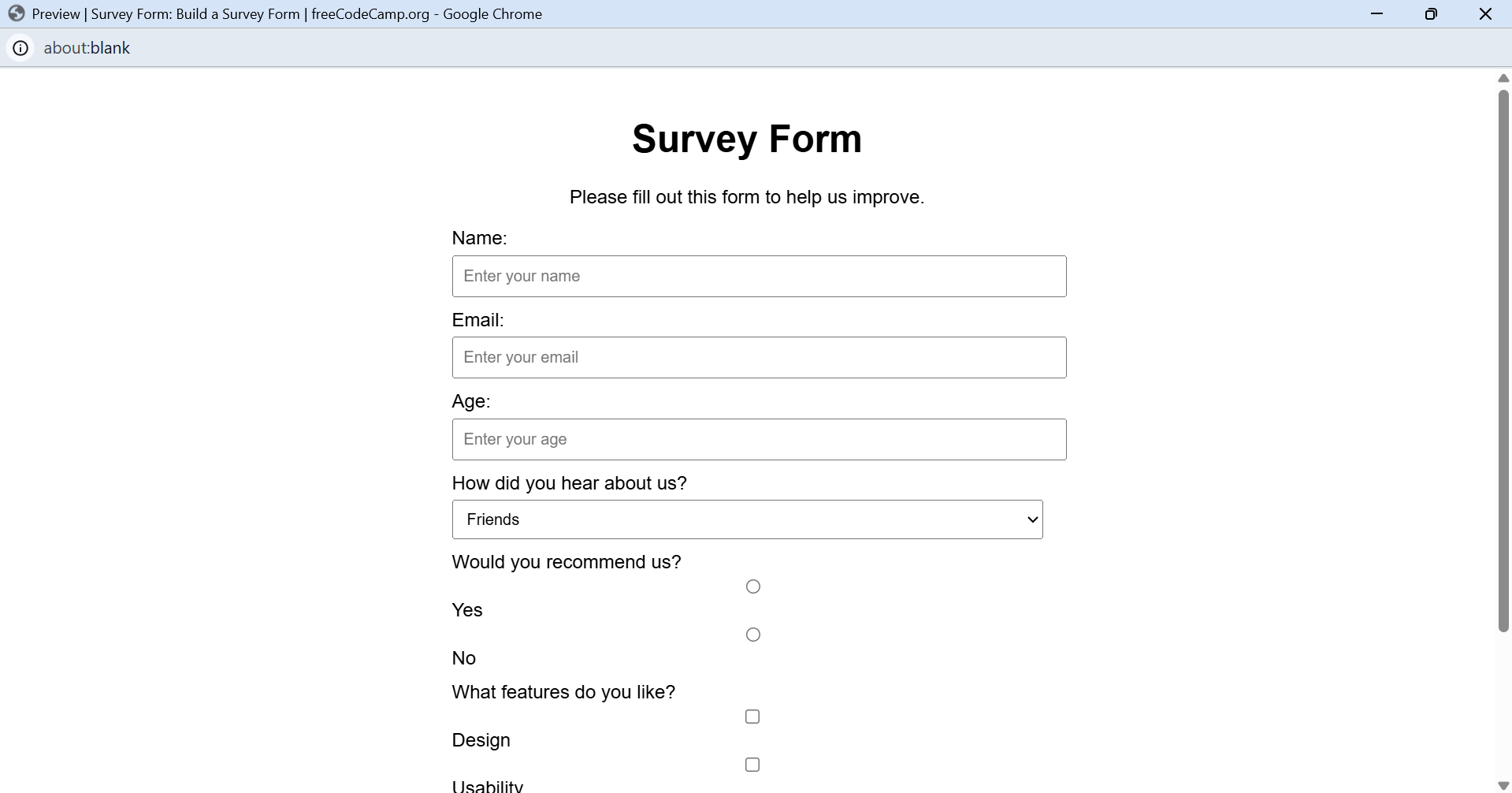The width and height of the screenshot is (1512, 793).
Task: Tick the Usability feature checkbox
Action: [x=752, y=765]
